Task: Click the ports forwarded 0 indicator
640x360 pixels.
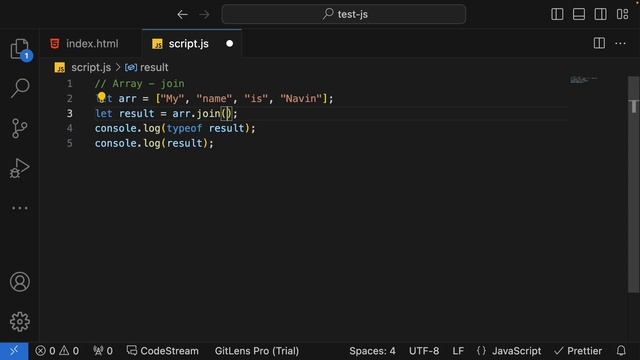Action: point(102,351)
